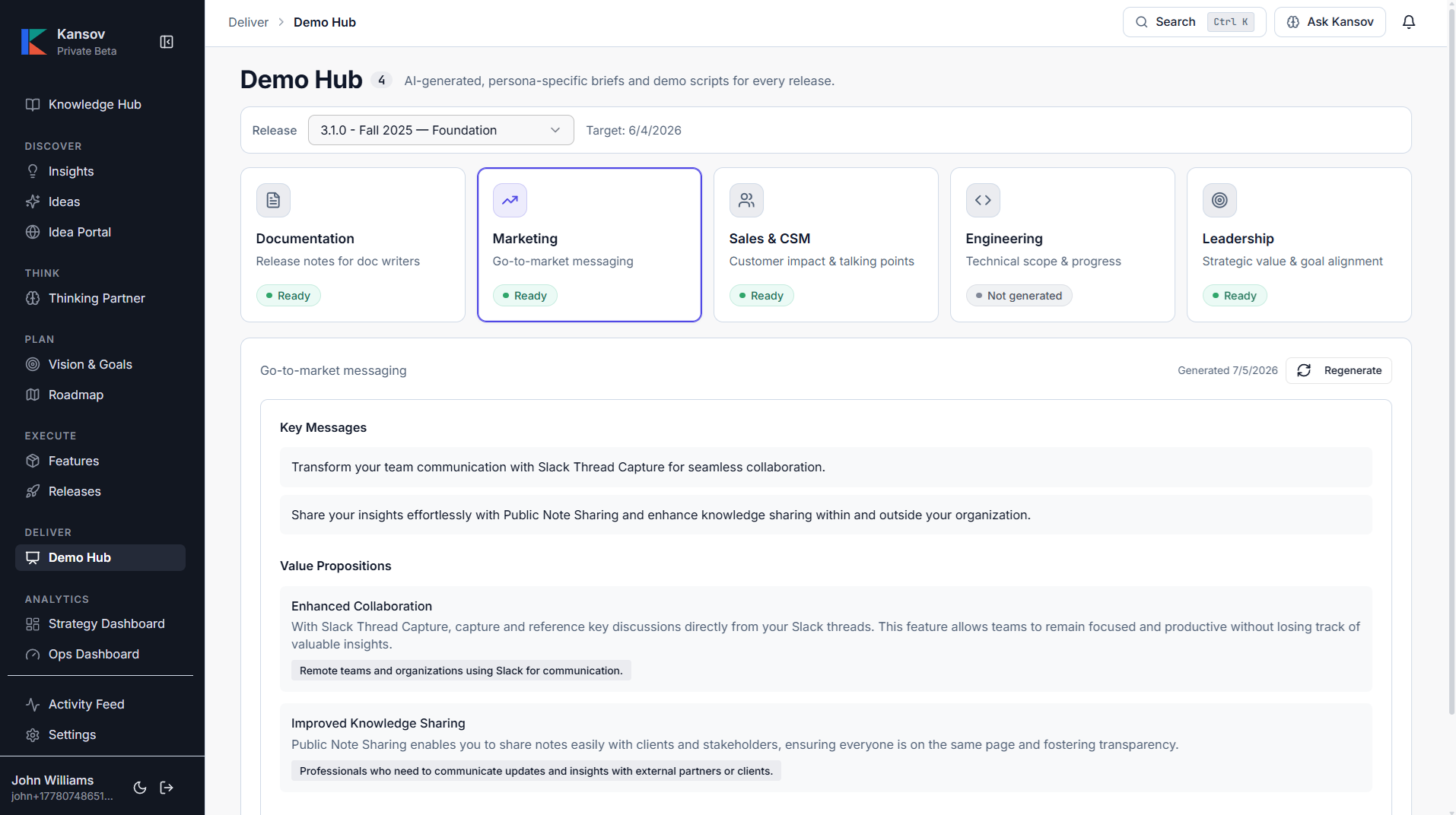Viewport: 1456px width, 815px height.
Task: Click the Search box
Action: pyautogui.click(x=1194, y=22)
